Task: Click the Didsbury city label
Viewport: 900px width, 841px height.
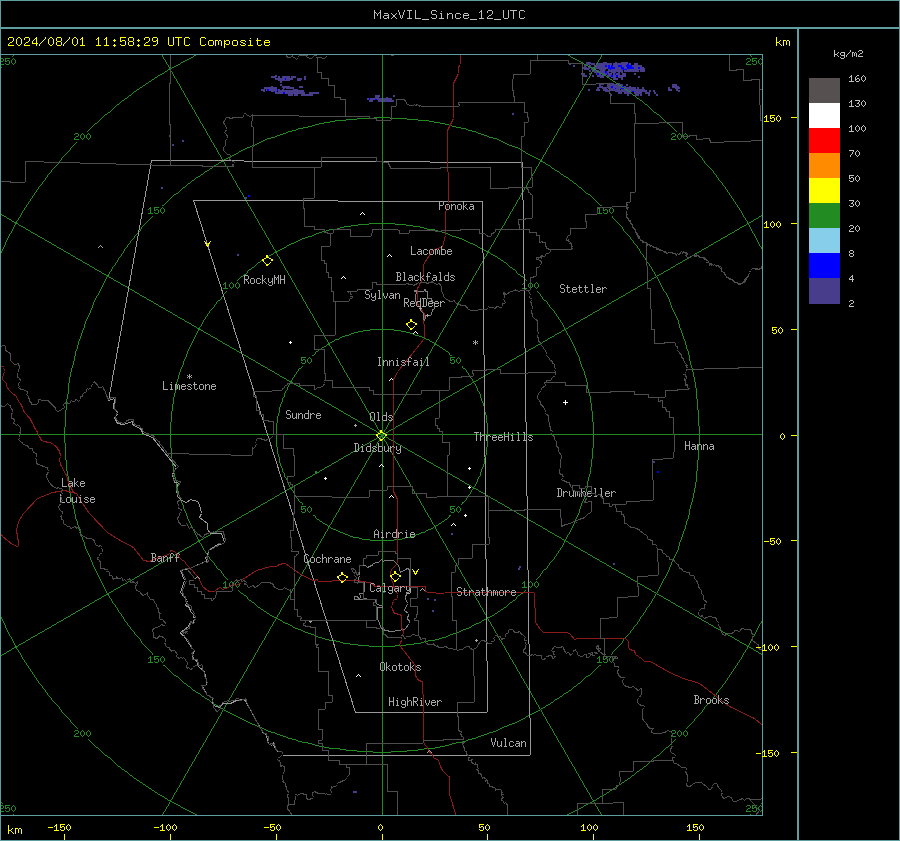Action: point(377,448)
